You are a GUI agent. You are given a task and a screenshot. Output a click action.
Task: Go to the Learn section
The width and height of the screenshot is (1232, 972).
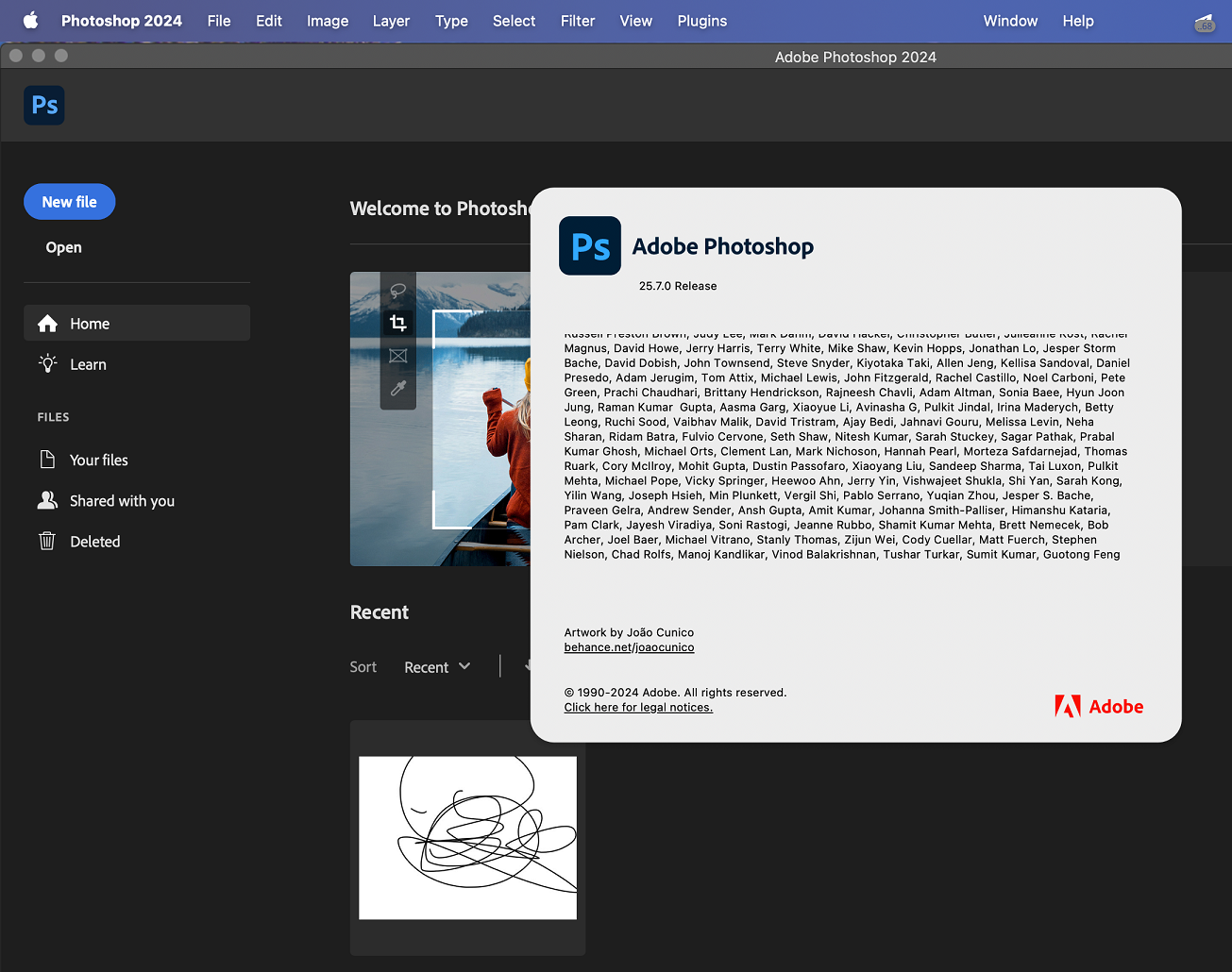pos(137,364)
